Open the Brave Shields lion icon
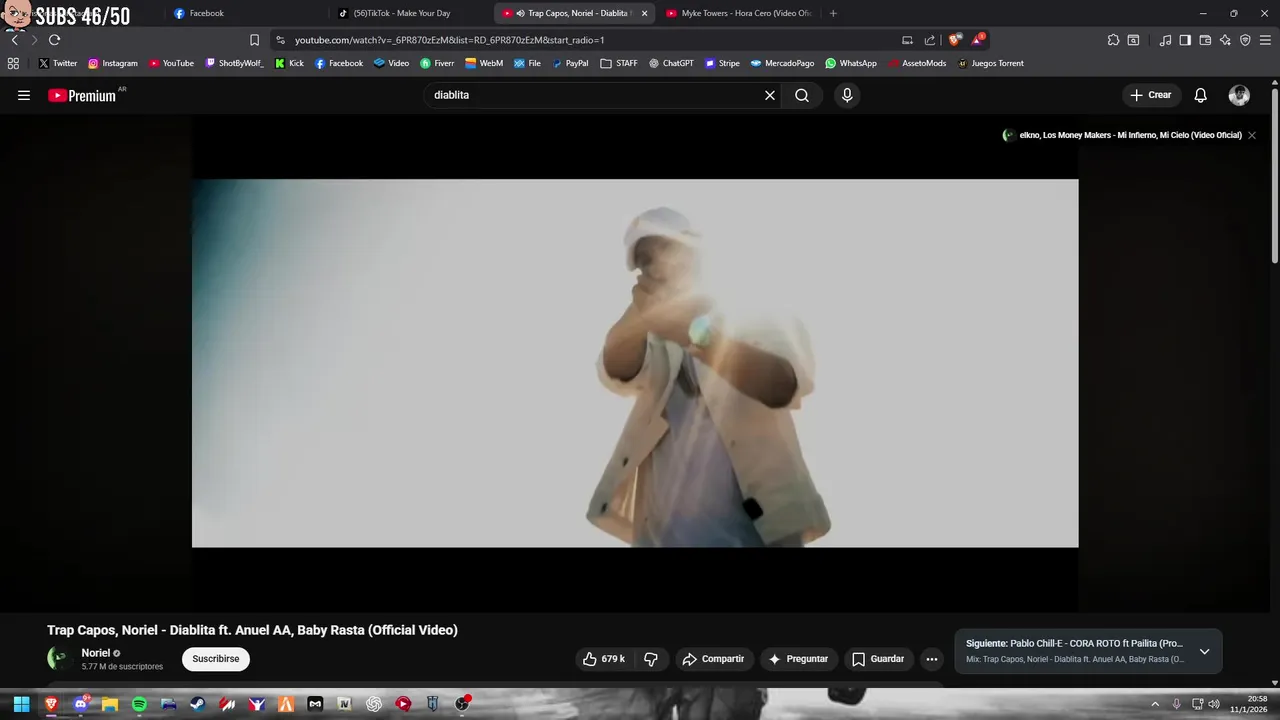This screenshot has height=720, width=1280. pos(955,40)
